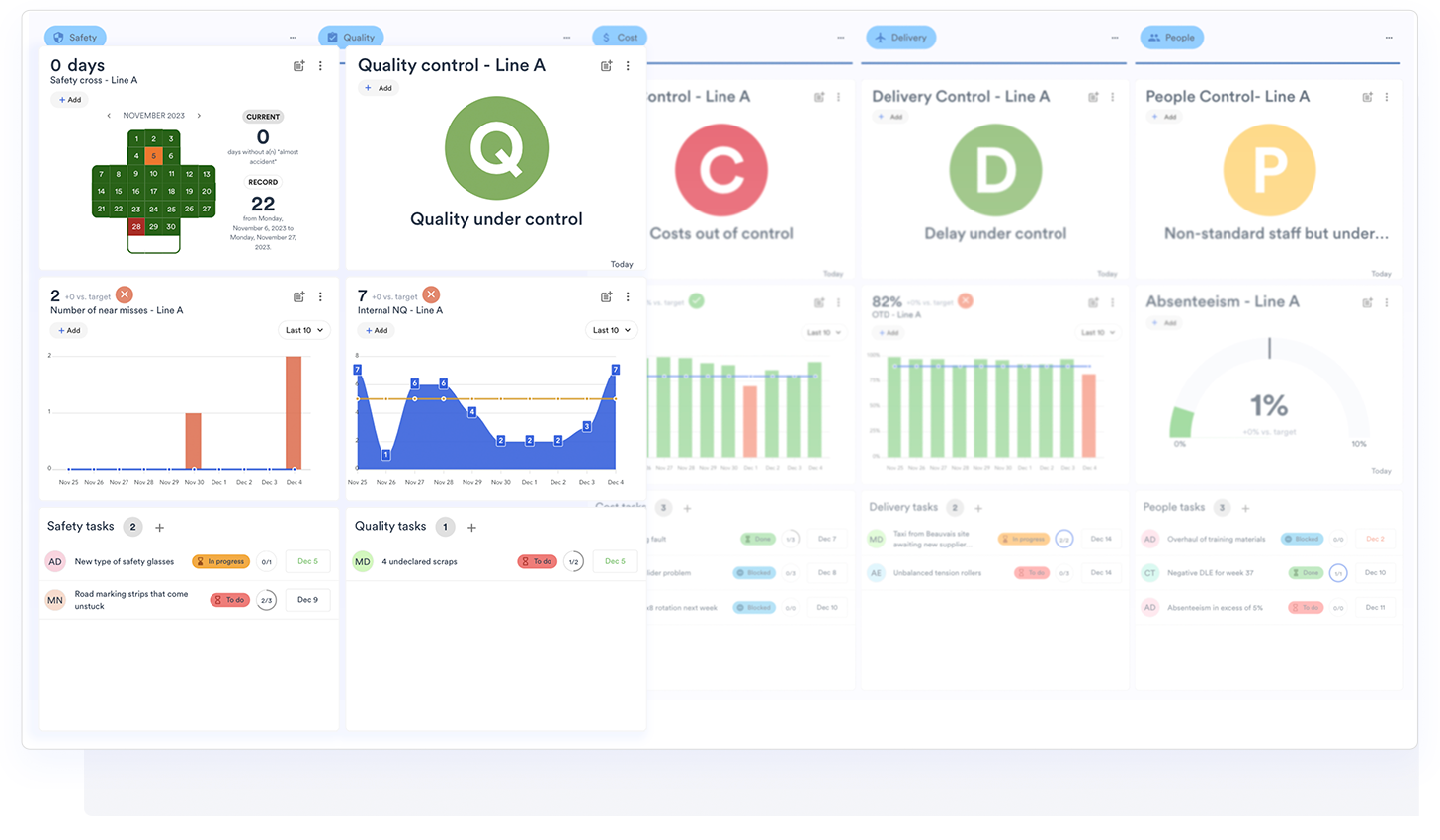1440x840 pixels.
Task: Open the kebab menu on Safety cross card
Action: (x=320, y=66)
